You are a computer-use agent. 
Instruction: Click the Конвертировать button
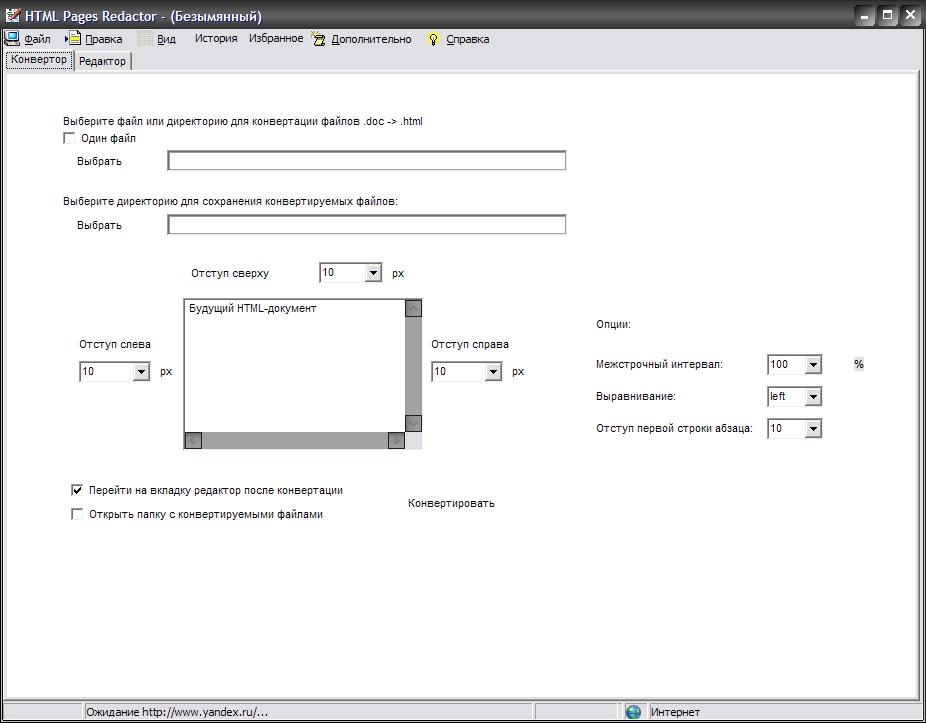(x=451, y=503)
